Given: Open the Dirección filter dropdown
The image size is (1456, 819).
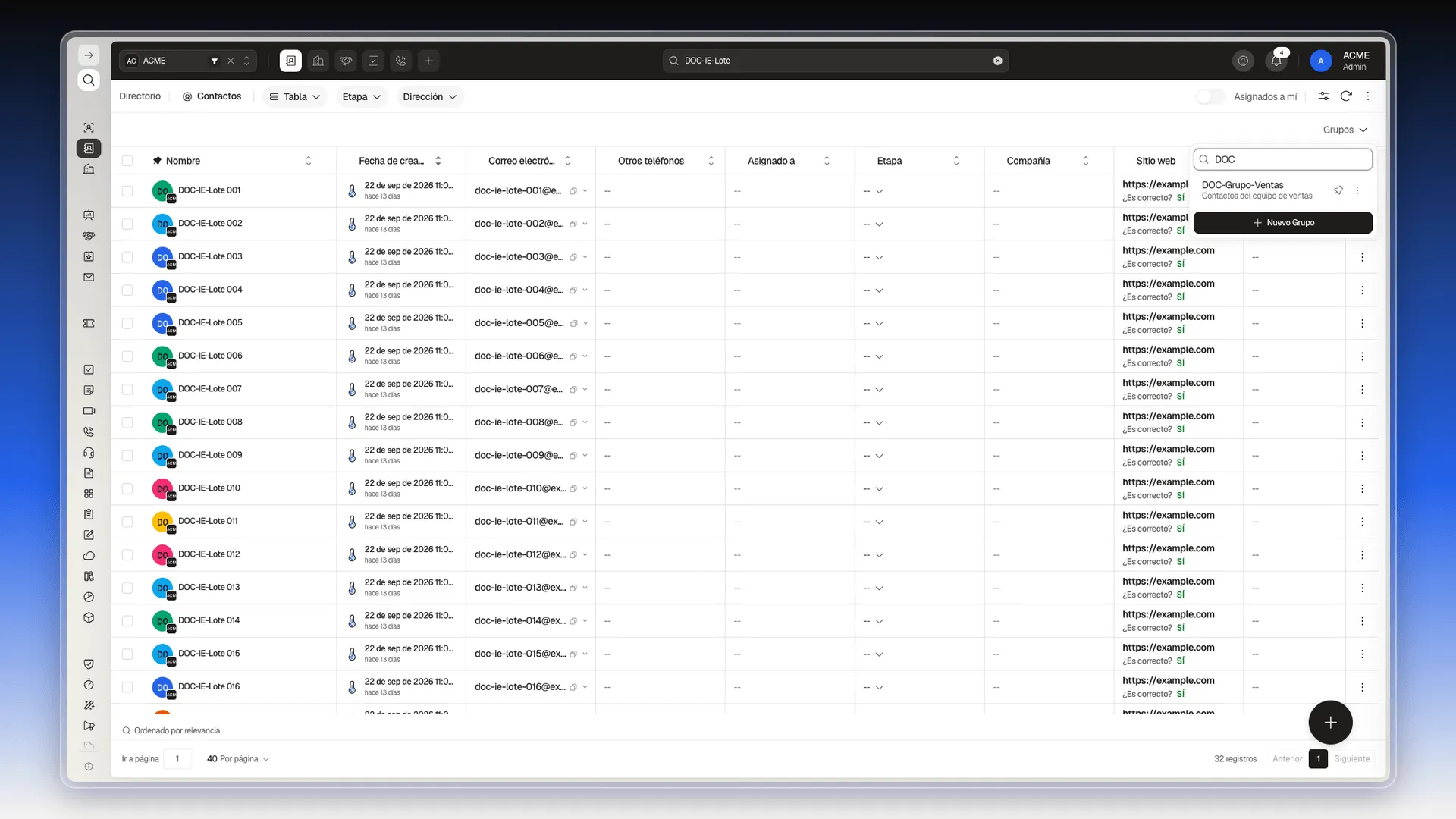Looking at the screenshot, I should 429,96.
